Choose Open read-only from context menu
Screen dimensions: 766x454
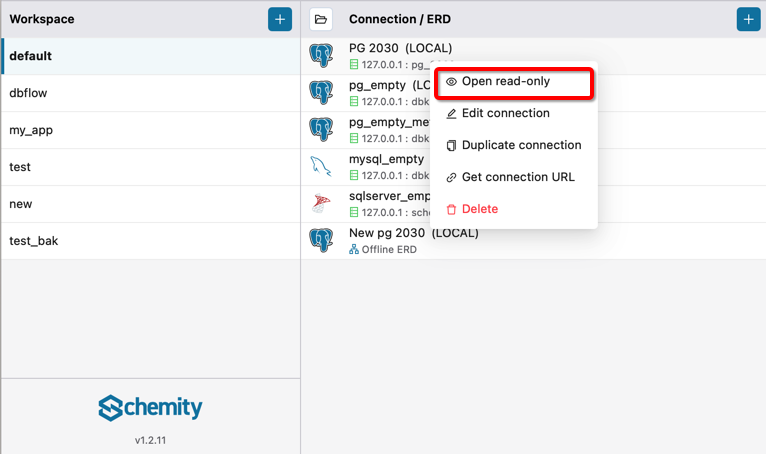coord(506,81)
